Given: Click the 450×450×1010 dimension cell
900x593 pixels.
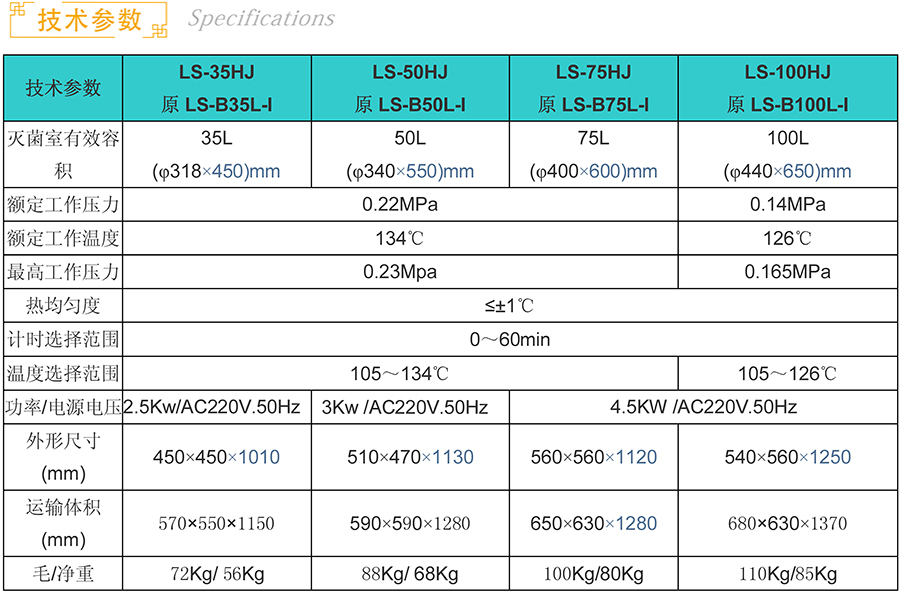Looking at the screenshot, I should click(216, 457).
